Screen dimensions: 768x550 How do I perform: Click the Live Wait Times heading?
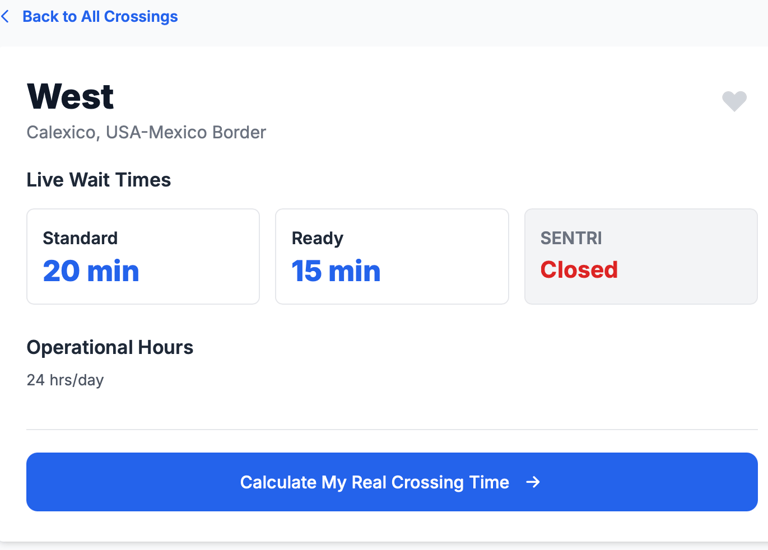click(98, 180)
